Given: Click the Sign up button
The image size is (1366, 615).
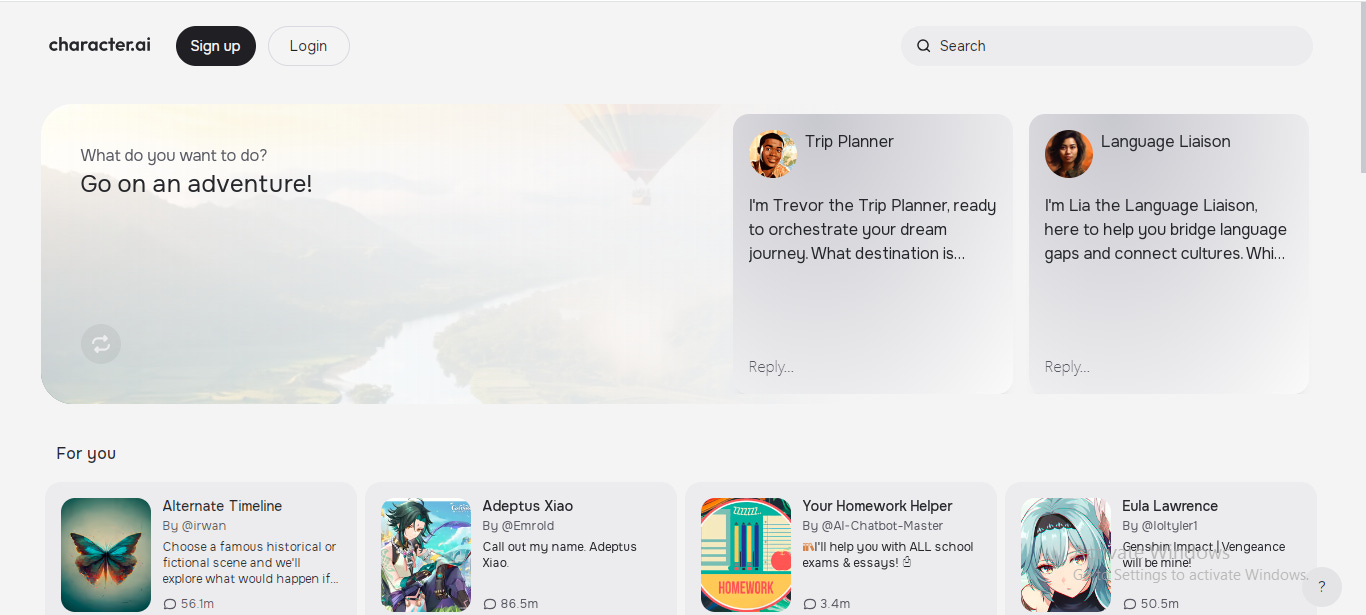Looking at the screenshot, I should tap(216, 46).
